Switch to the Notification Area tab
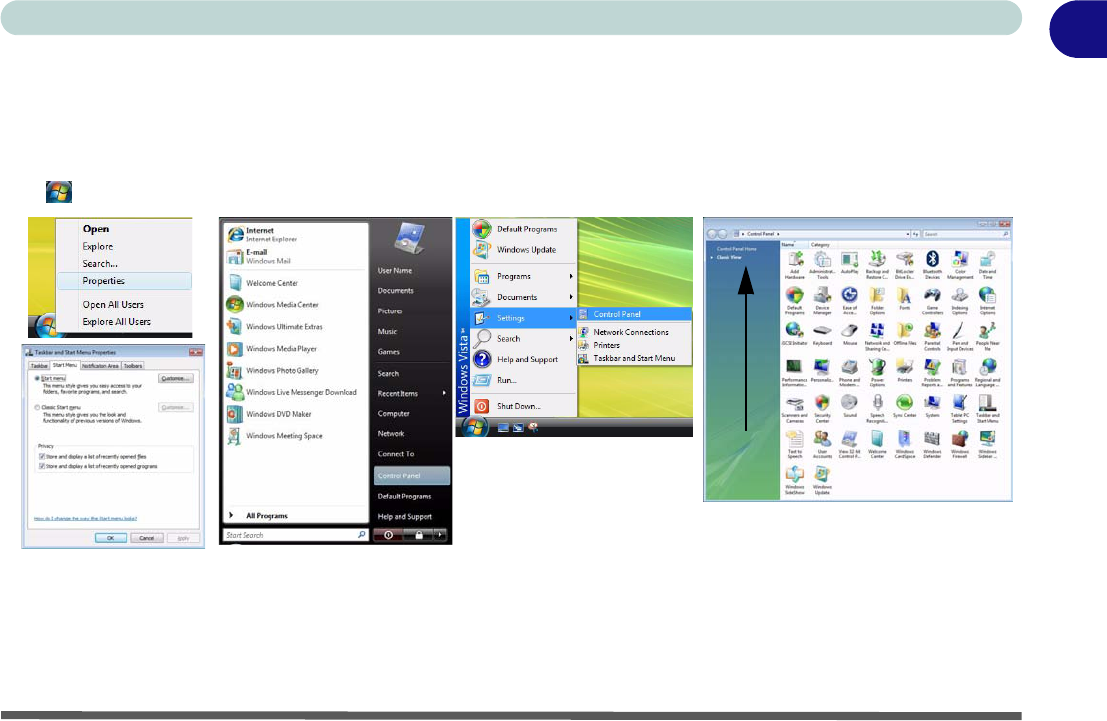1107x721 pixels. 100,366
